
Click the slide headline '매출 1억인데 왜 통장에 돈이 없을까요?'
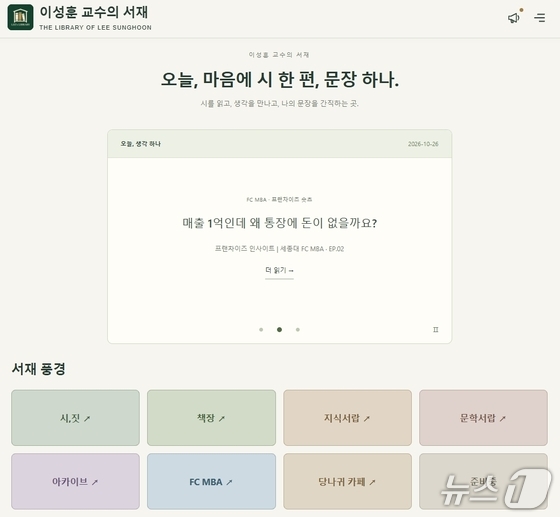280,223
